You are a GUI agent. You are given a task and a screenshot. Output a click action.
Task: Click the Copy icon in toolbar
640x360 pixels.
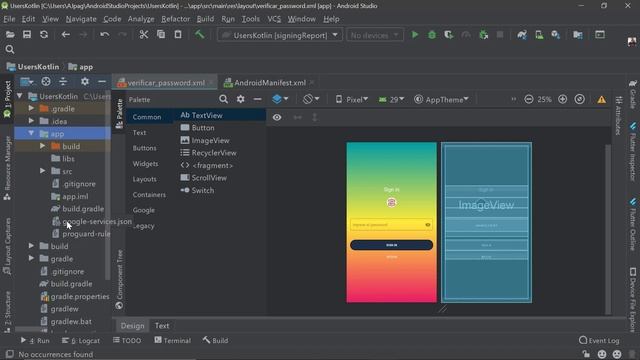[161, 35]
